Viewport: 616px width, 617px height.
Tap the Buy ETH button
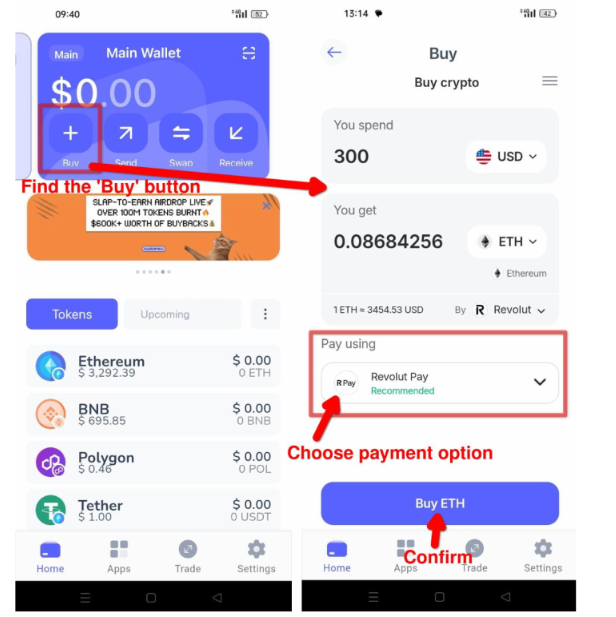(440, 503)
